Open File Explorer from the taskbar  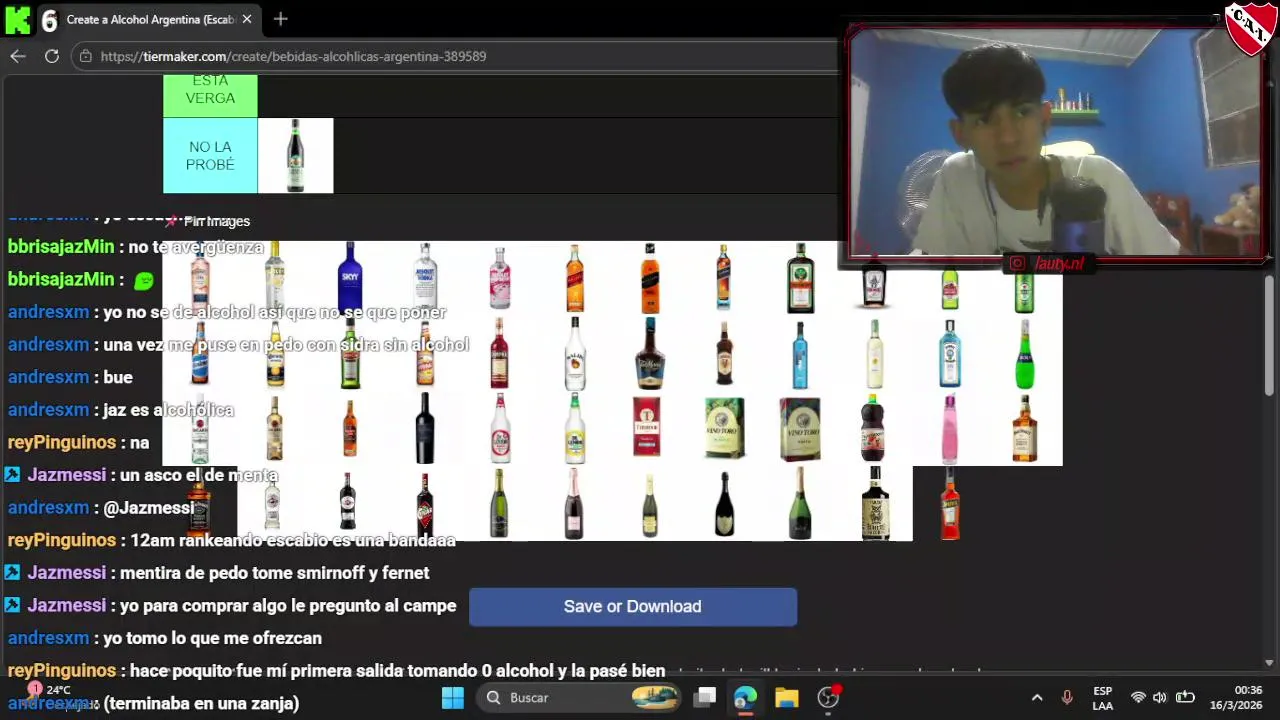(x=787, y=698)
